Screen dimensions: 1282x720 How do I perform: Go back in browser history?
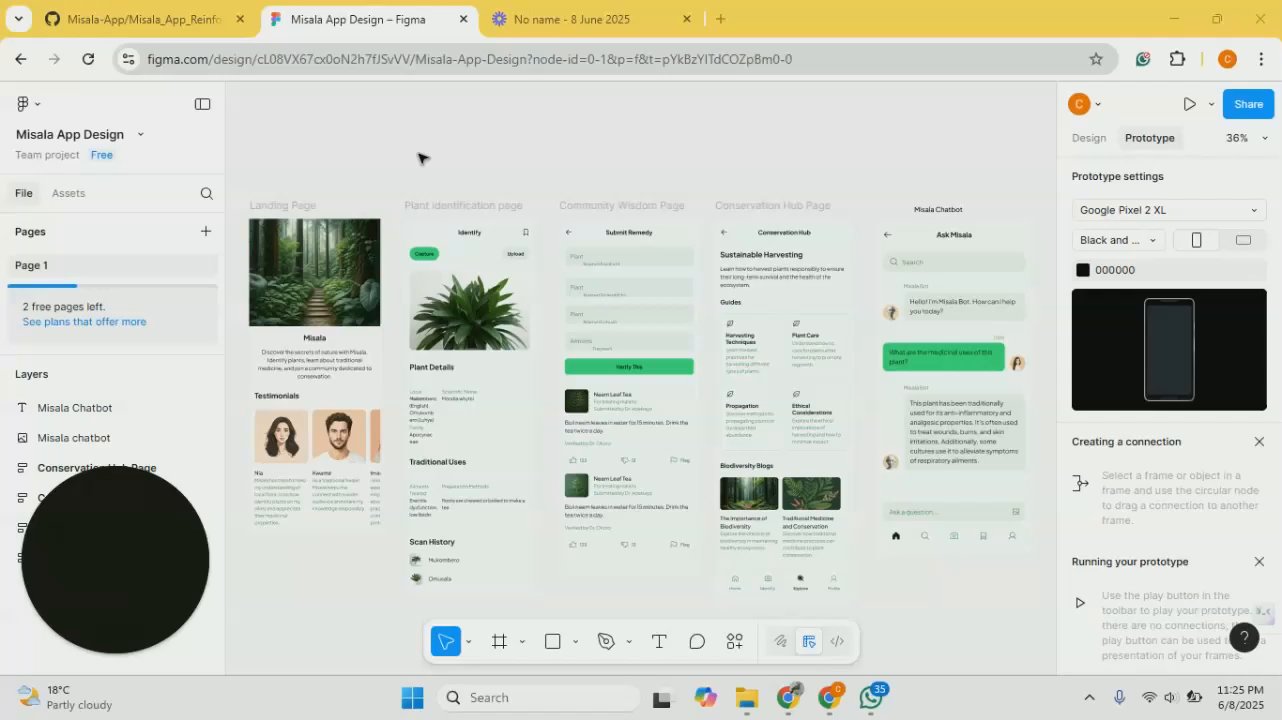tap(21, 59)
